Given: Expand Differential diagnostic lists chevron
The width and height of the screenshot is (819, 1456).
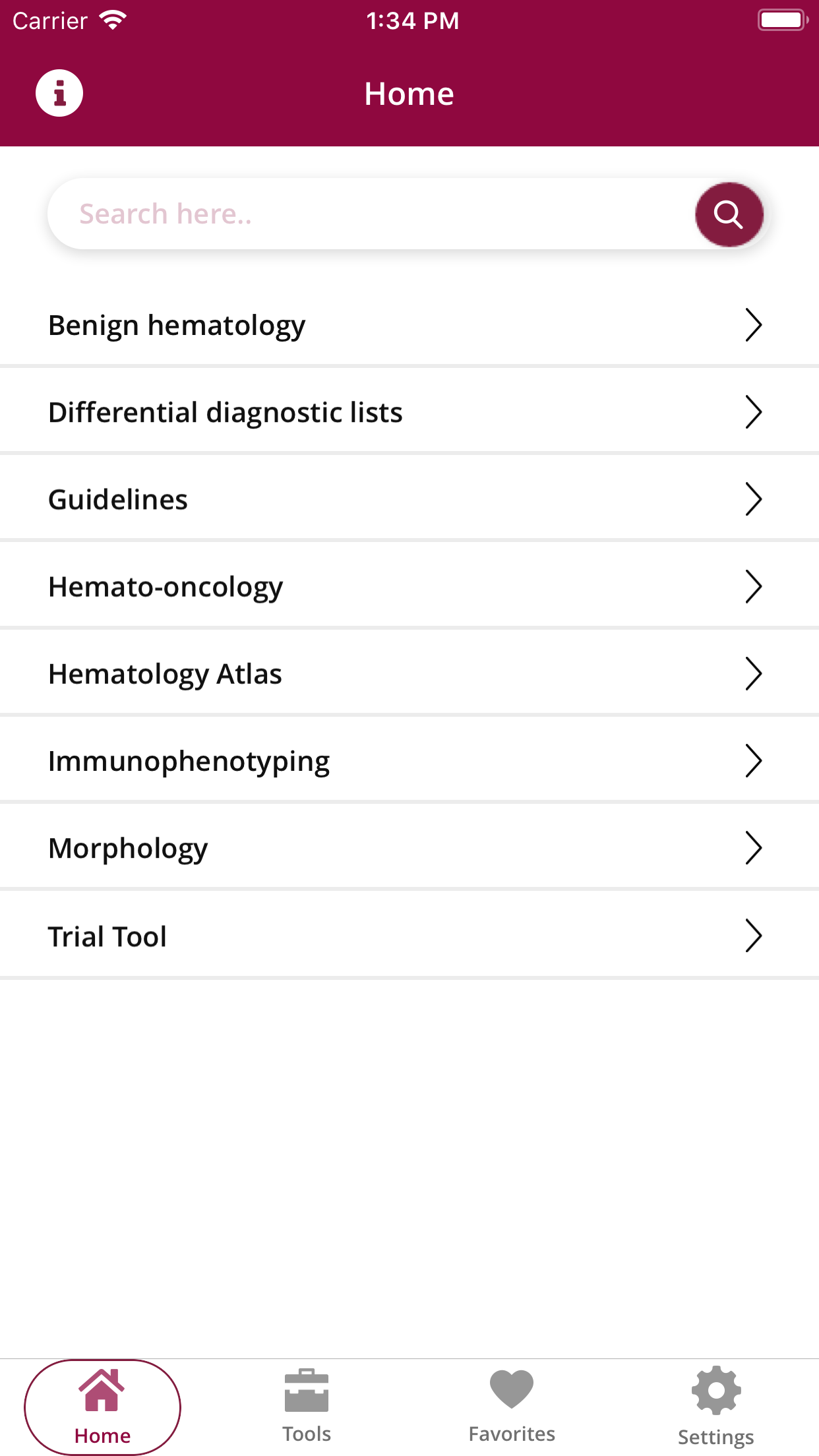Looking at the screenshot, I should point(753,412).
